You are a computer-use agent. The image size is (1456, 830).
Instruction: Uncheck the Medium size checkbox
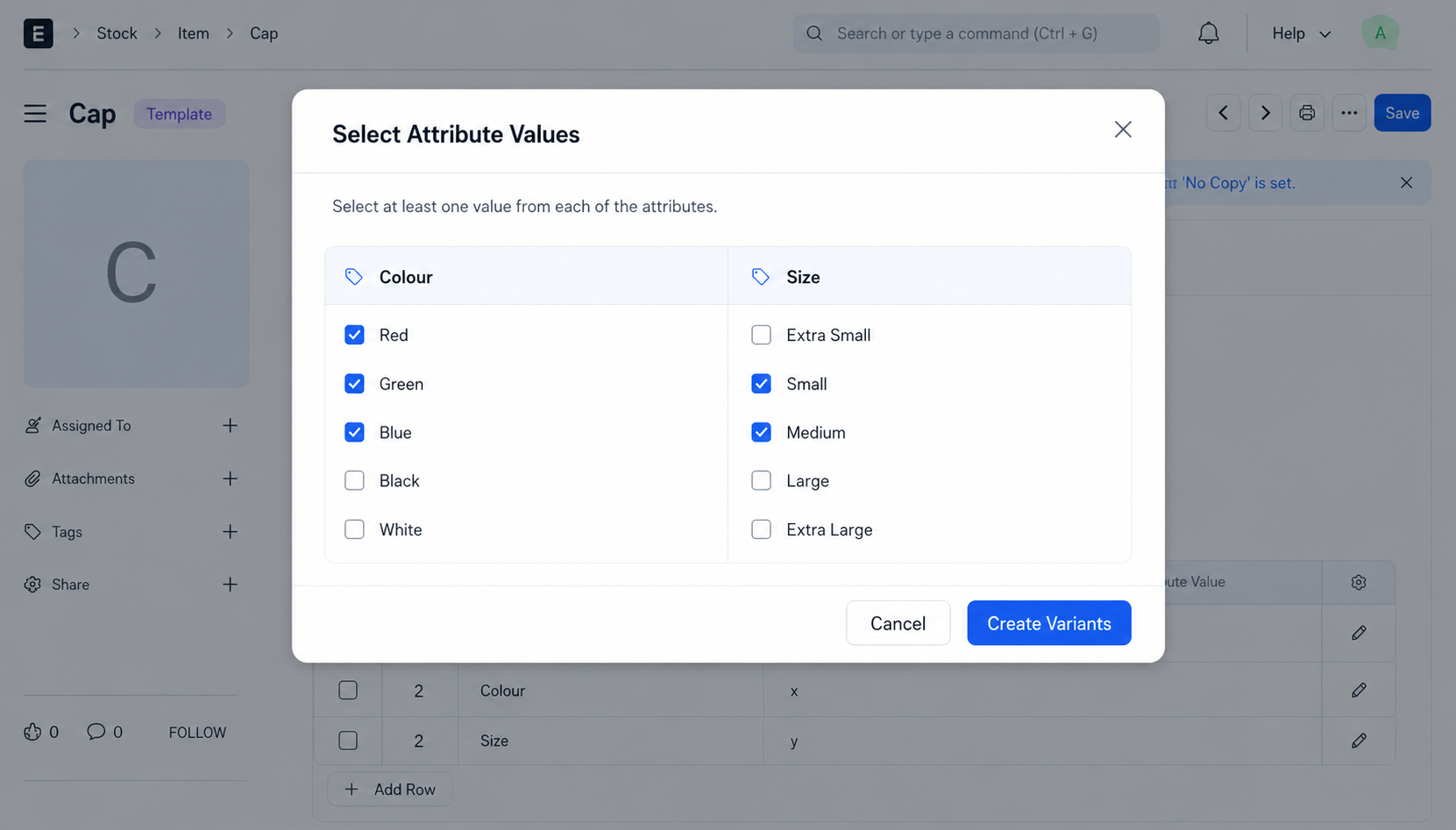pos(761,432)
